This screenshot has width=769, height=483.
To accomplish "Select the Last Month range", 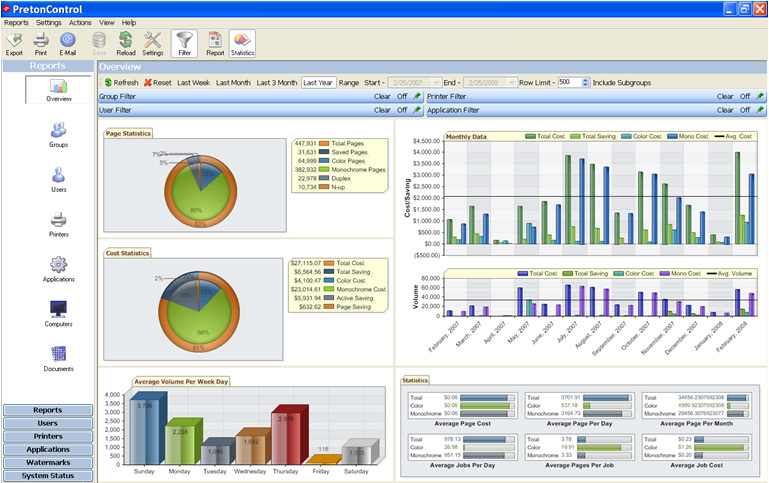I will 233,82.
